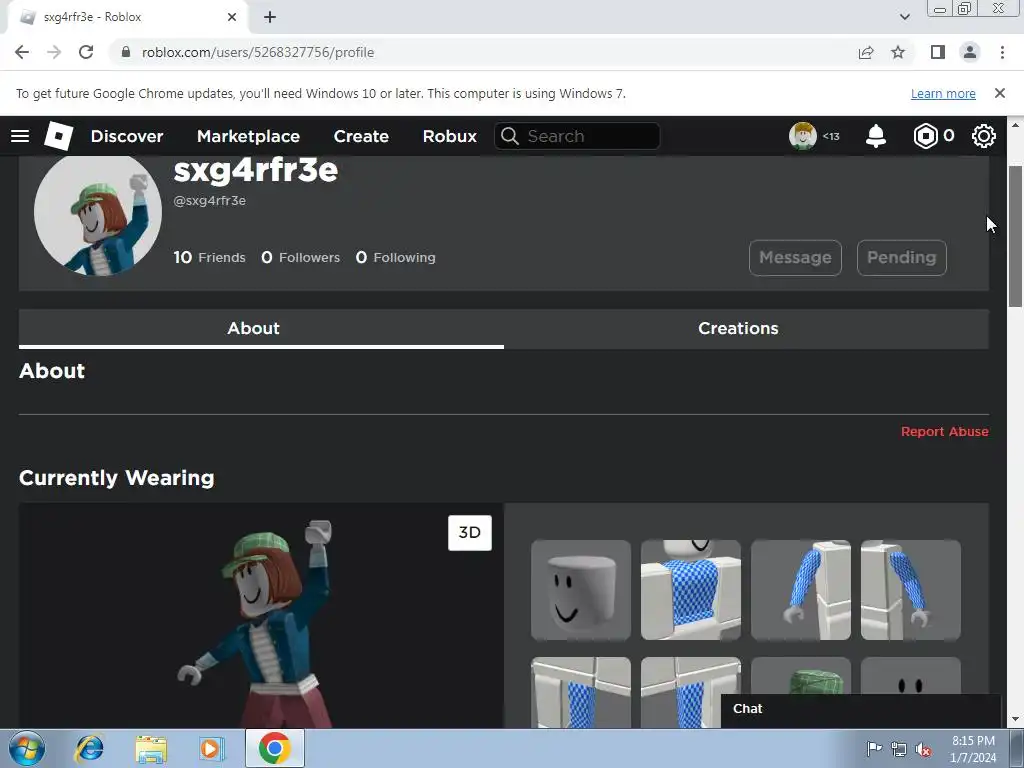Switch avatar view using the 3D toggle
The height and width of the screenshot is (768, 1024).
coord(470,533)
